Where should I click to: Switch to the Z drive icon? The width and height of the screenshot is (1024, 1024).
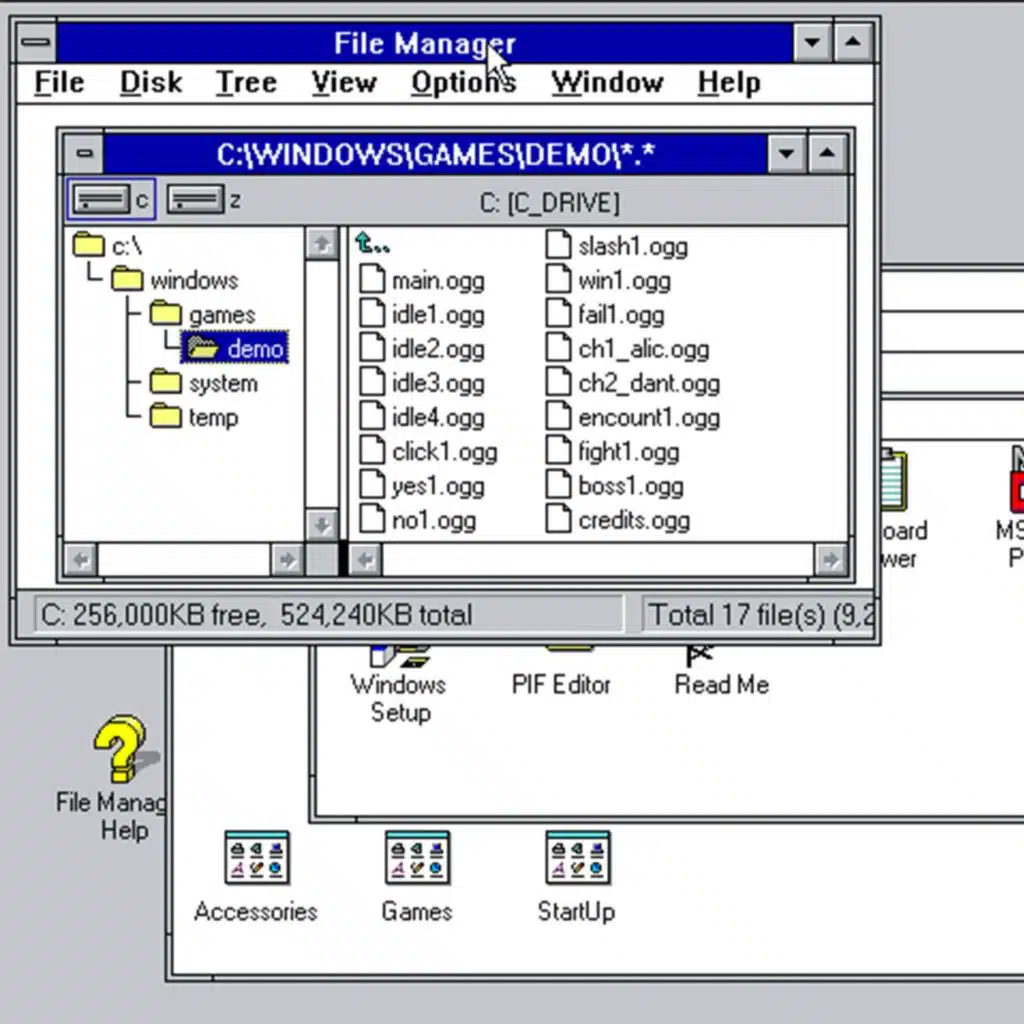195,200
